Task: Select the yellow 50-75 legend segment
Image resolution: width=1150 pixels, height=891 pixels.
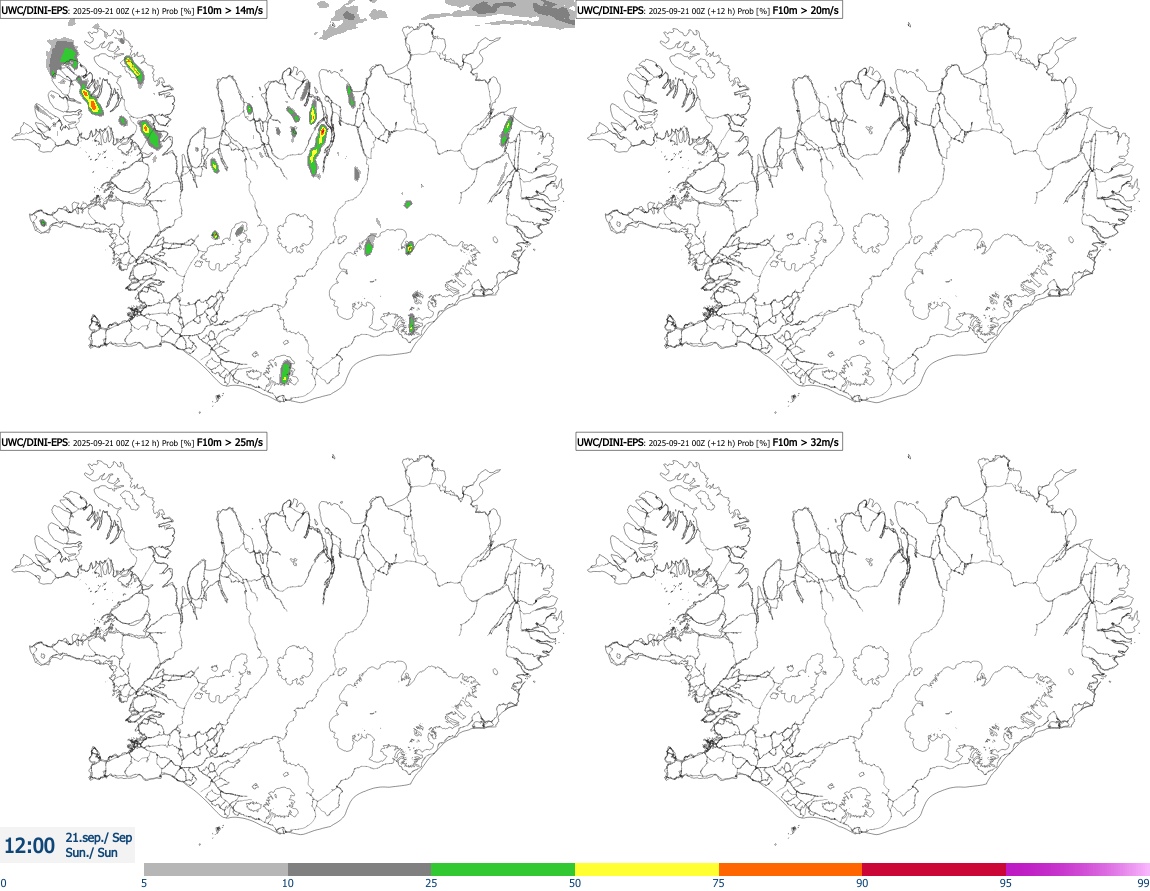Action: point(647,870)
